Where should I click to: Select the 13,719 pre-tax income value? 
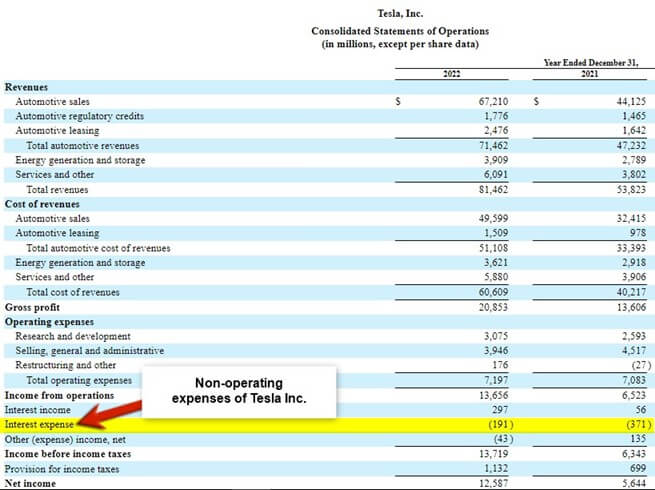click(493, 454)
